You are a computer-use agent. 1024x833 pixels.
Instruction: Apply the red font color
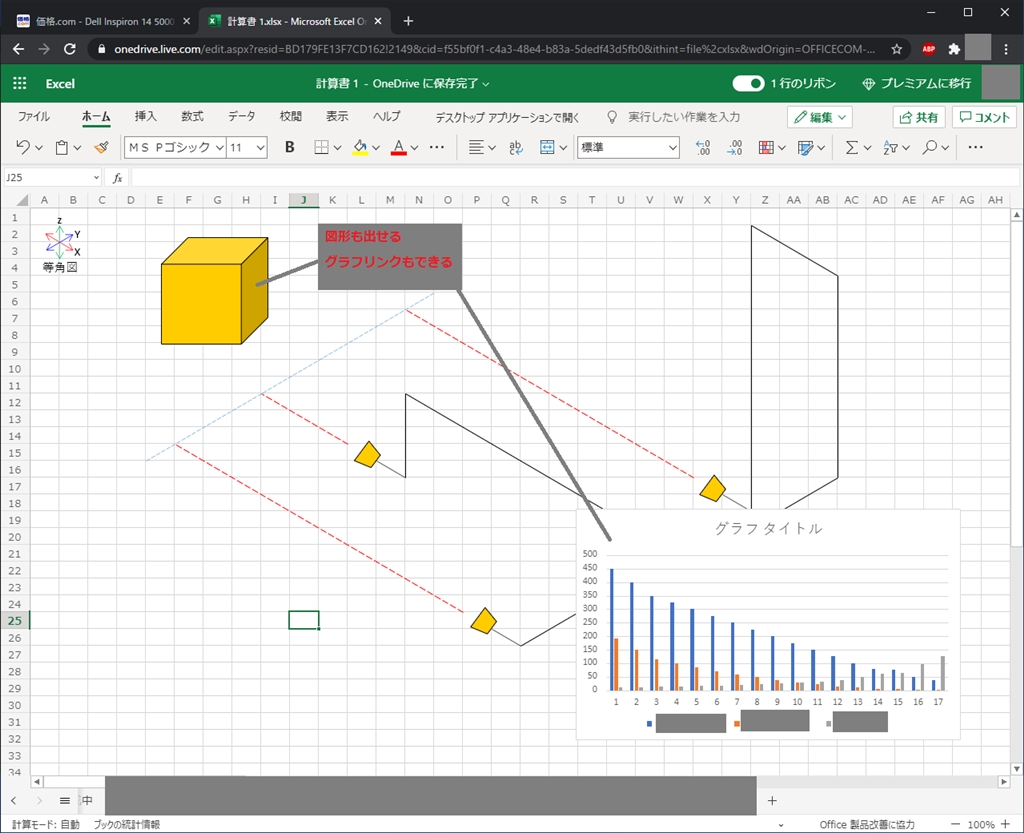point(398,148)
